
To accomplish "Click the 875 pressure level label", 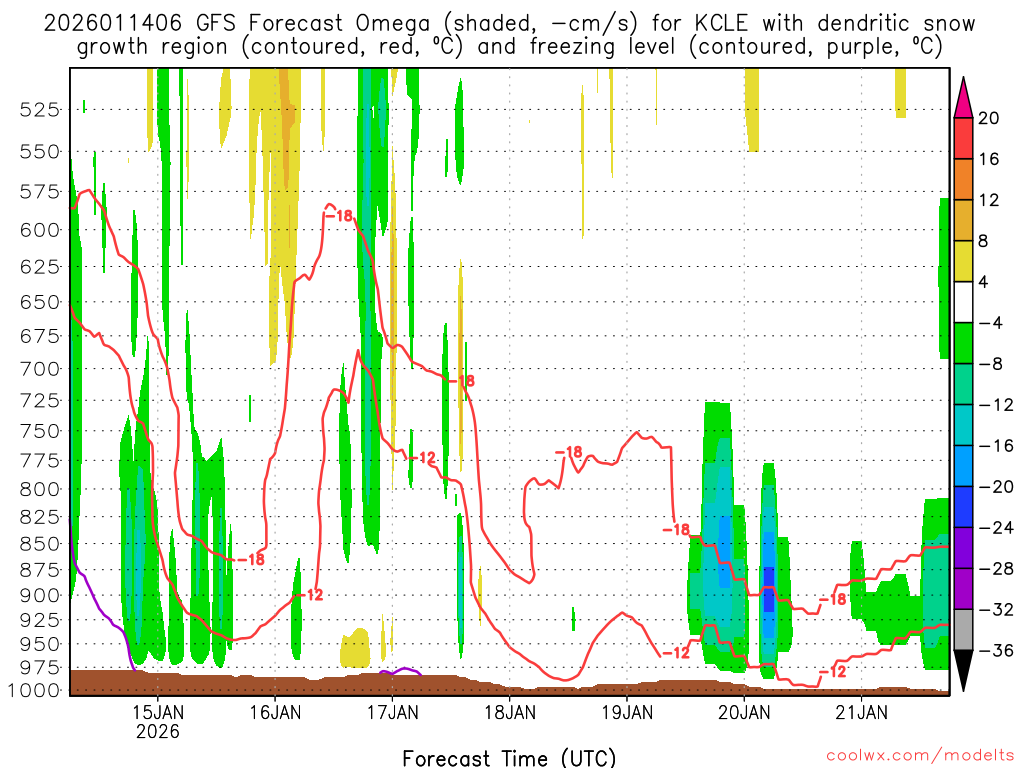I will point(40,570).
